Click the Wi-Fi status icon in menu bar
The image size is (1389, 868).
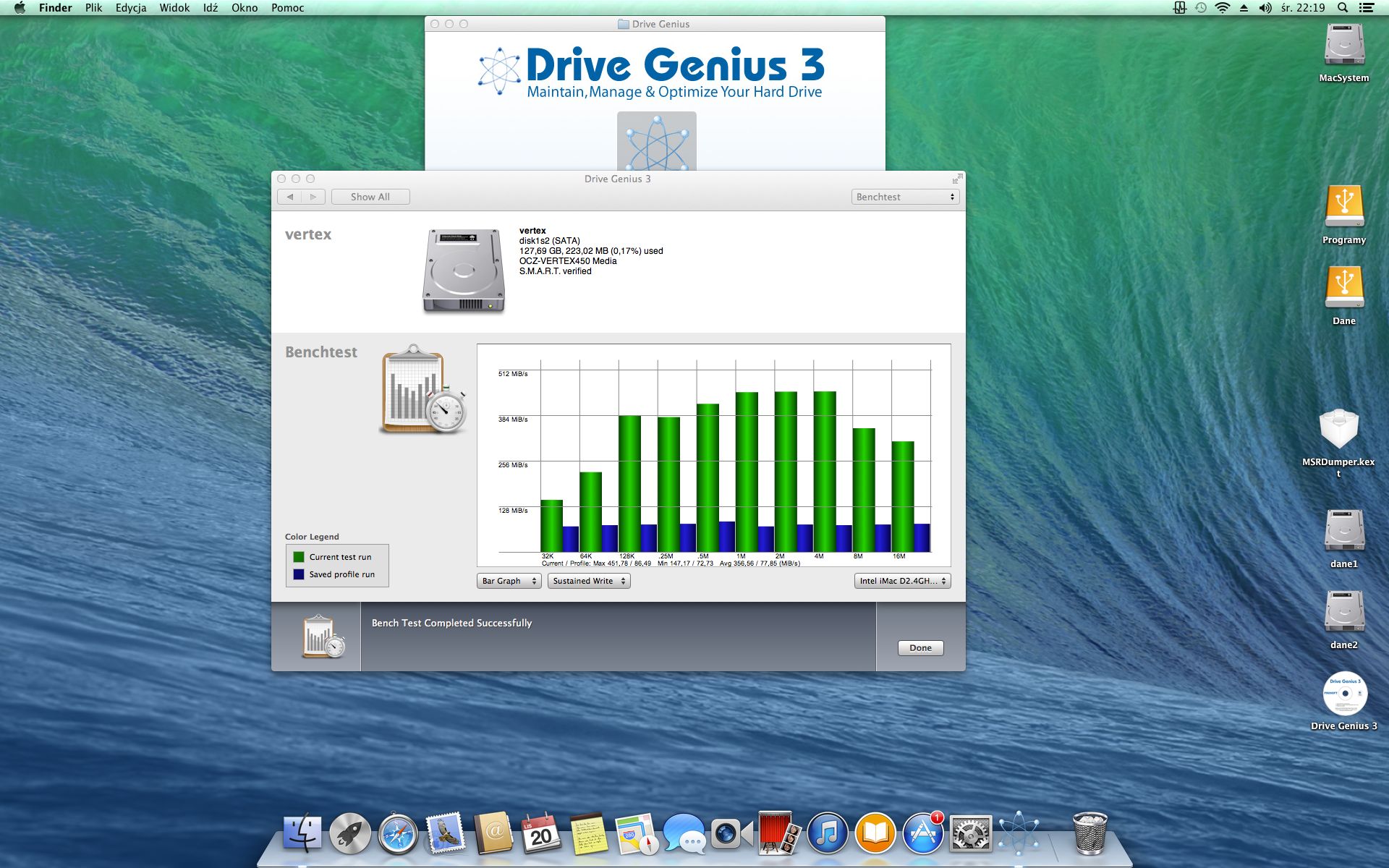1223,8
